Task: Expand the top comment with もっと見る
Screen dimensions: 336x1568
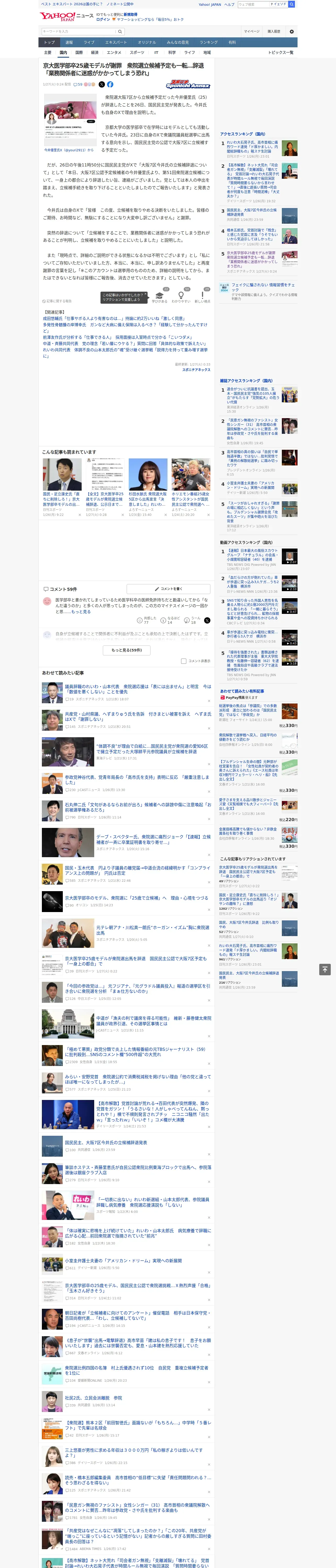Action: click(81, 611)
